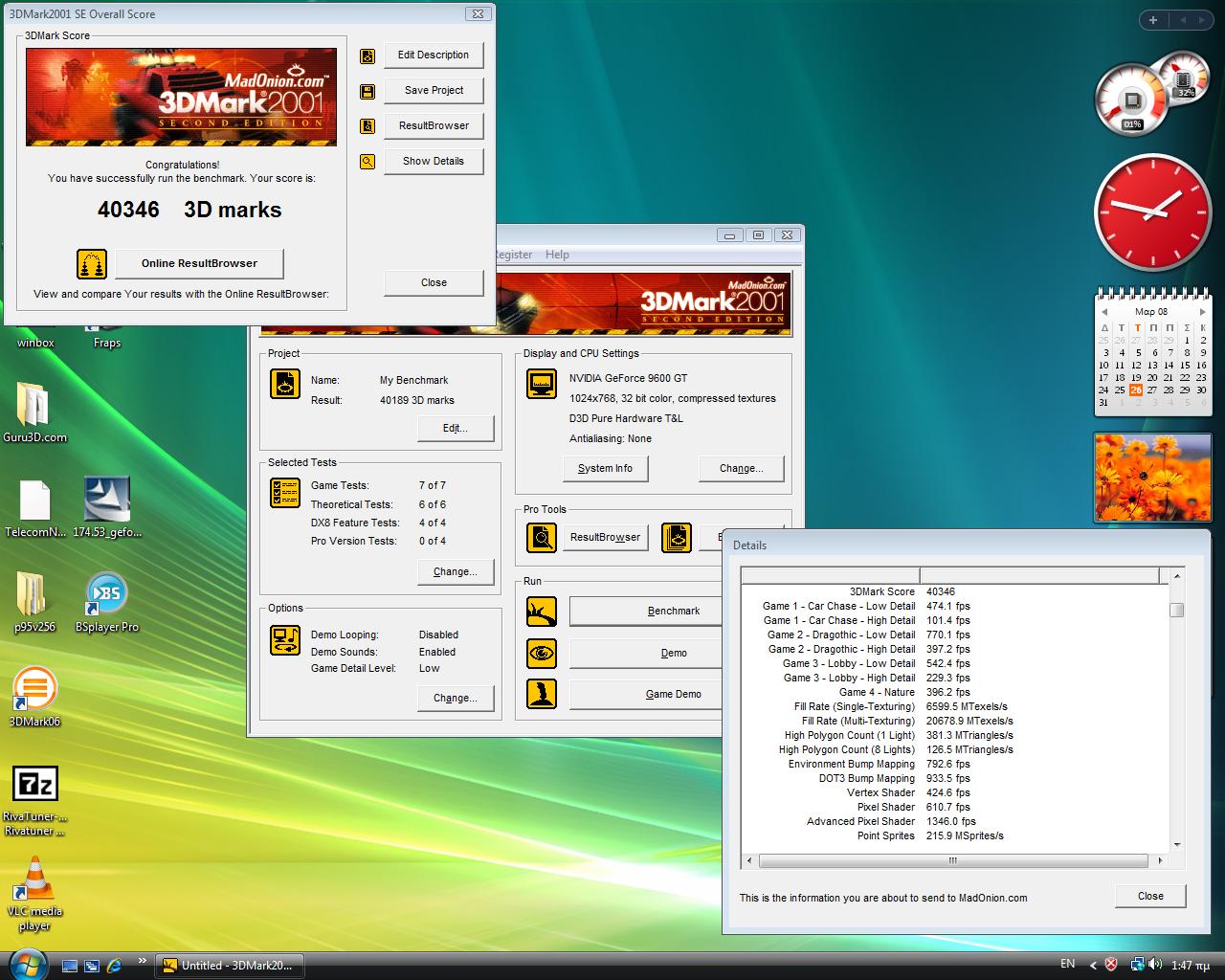Click the Game Demo button

(x=646, y=695)
